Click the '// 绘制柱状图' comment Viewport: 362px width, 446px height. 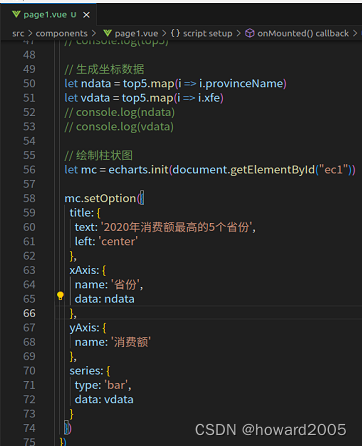coord(99,155)
